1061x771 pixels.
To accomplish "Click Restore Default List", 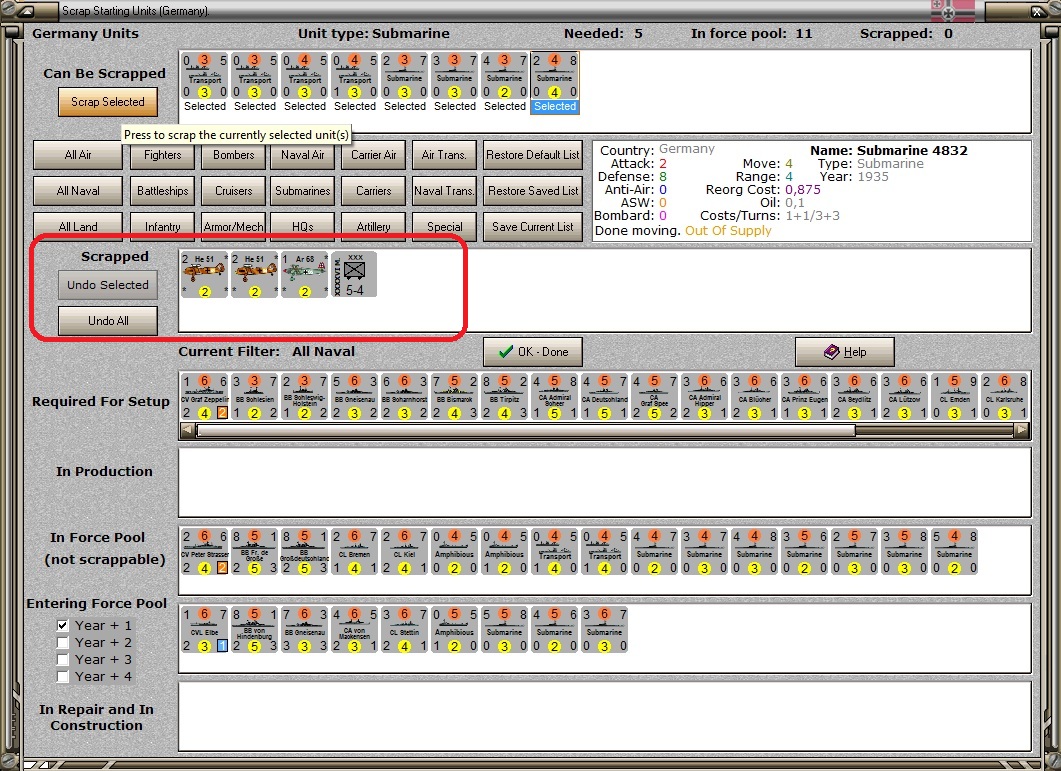I will 533,155.
